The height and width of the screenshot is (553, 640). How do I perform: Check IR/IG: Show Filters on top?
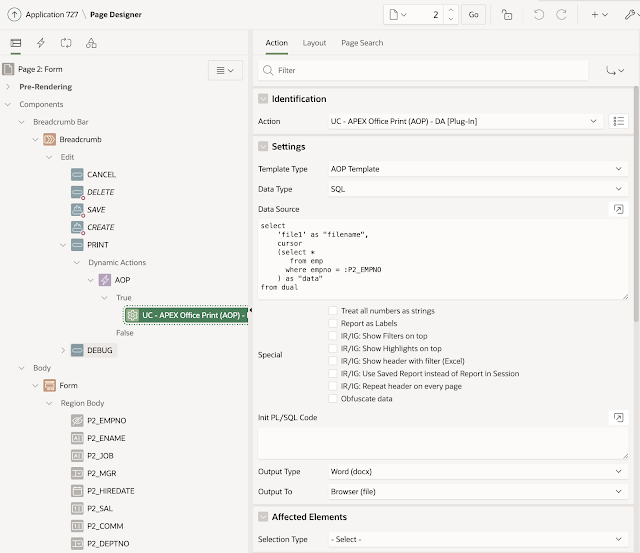click(x=333, y=336)
